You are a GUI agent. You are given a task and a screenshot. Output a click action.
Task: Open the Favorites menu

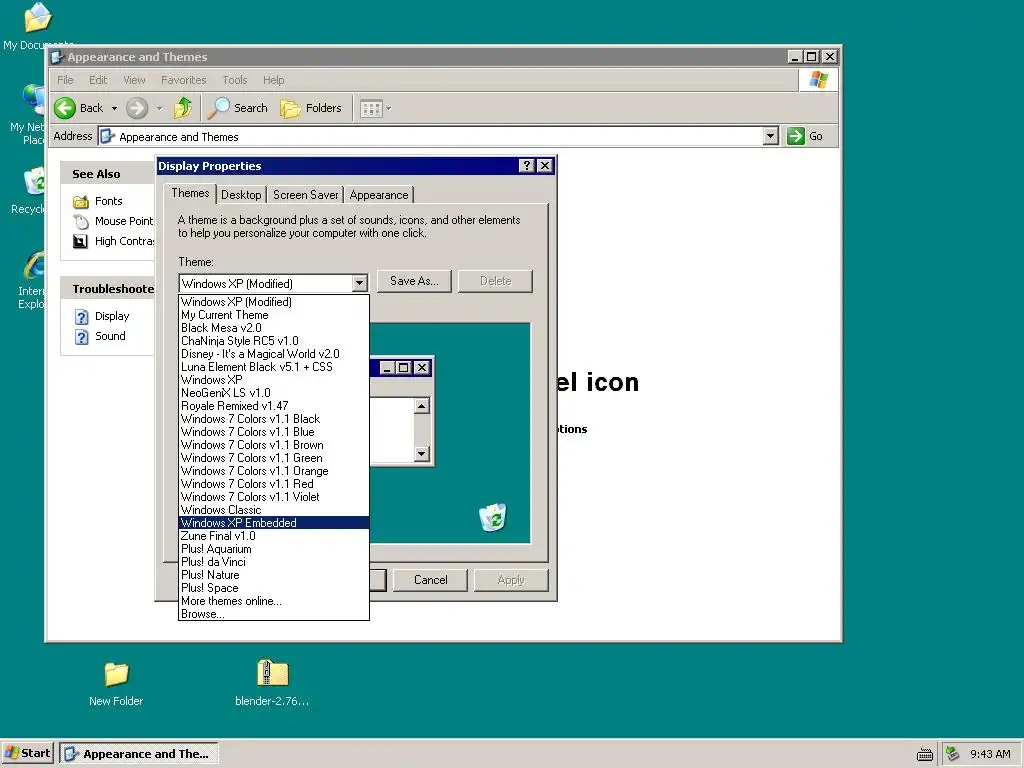click(x=184, y=80)
